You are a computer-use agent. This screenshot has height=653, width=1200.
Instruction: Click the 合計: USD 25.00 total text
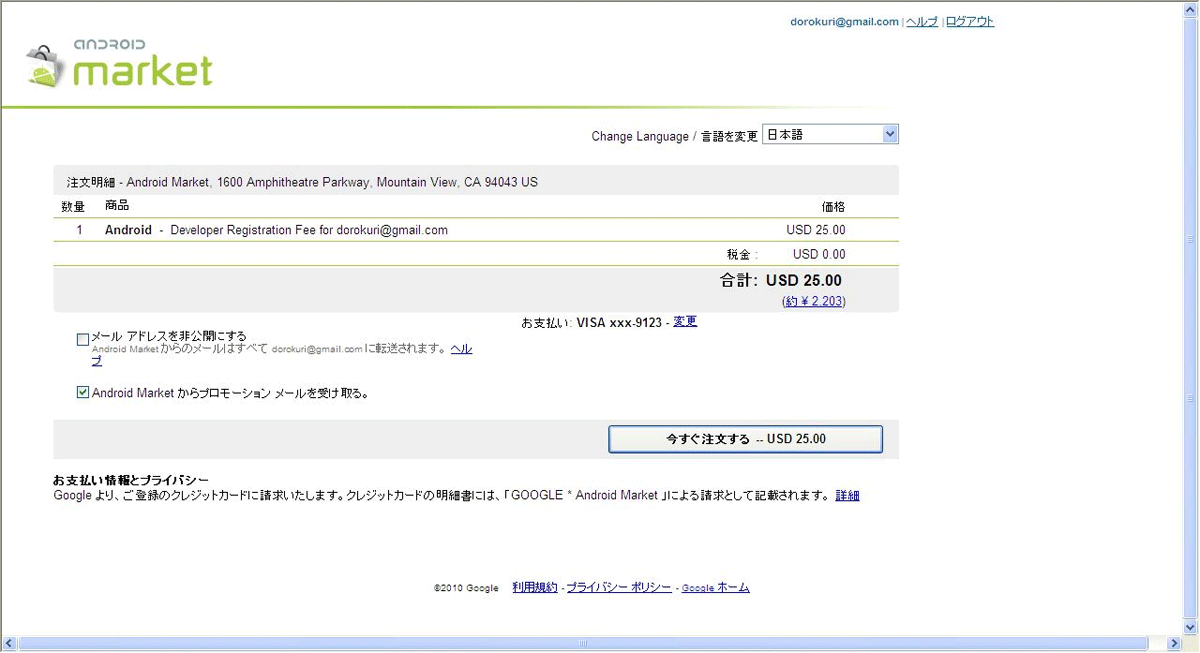coord(781,281)
